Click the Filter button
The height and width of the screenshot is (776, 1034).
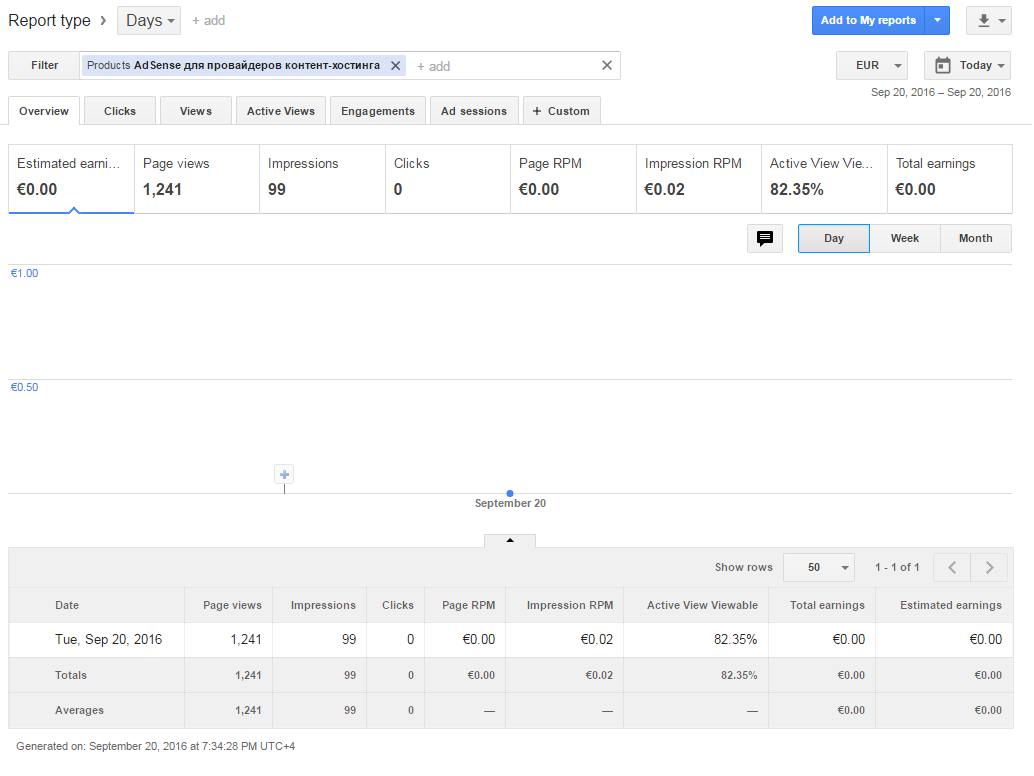44,65
